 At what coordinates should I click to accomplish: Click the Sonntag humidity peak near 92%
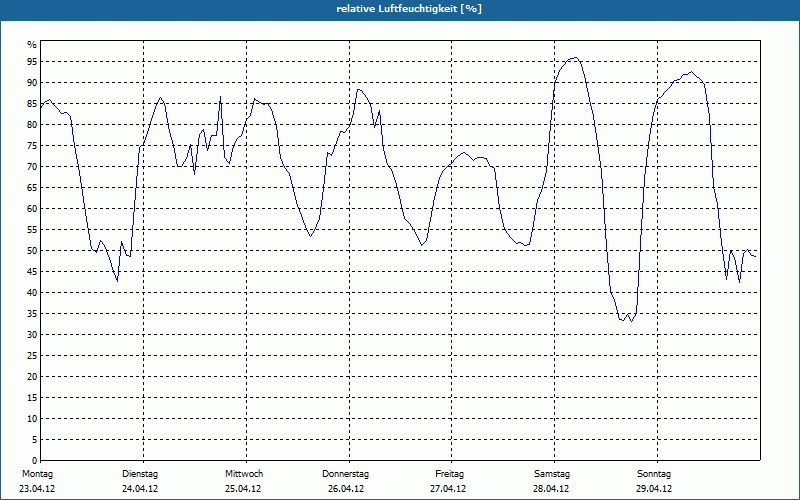click(x=691, y=72)
